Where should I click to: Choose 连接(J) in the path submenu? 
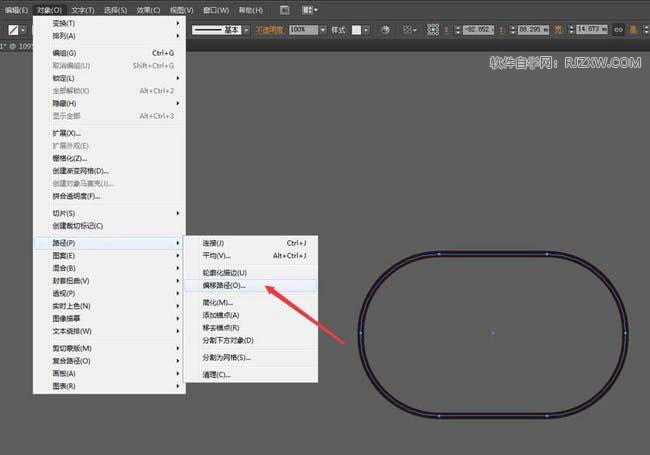(x=251, y=243)
